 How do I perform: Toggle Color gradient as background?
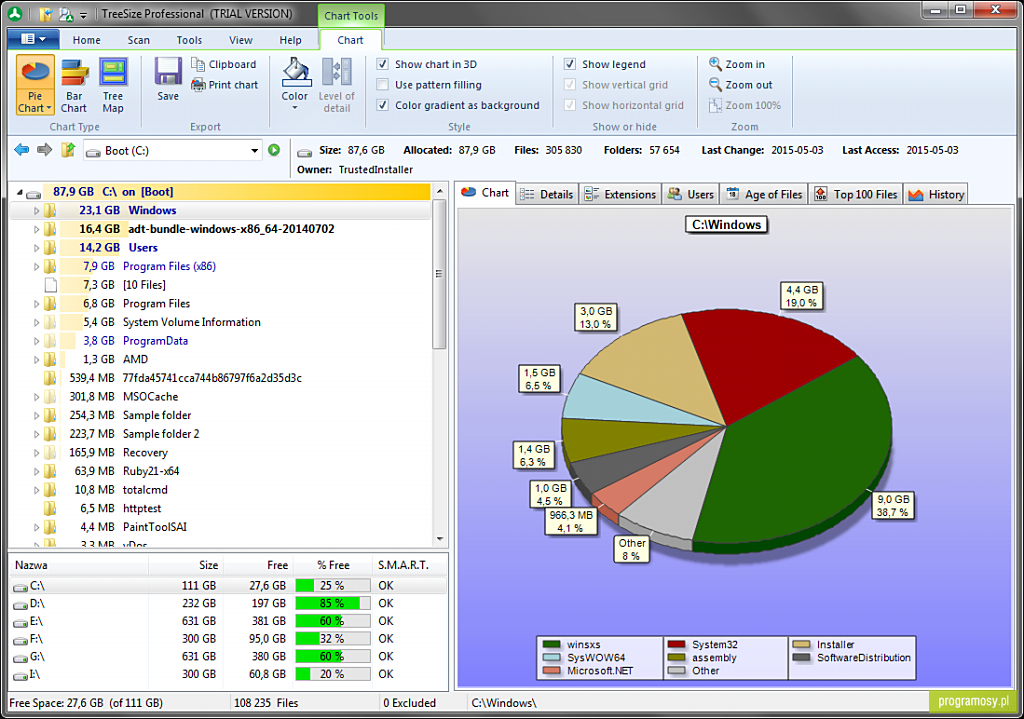383,105
